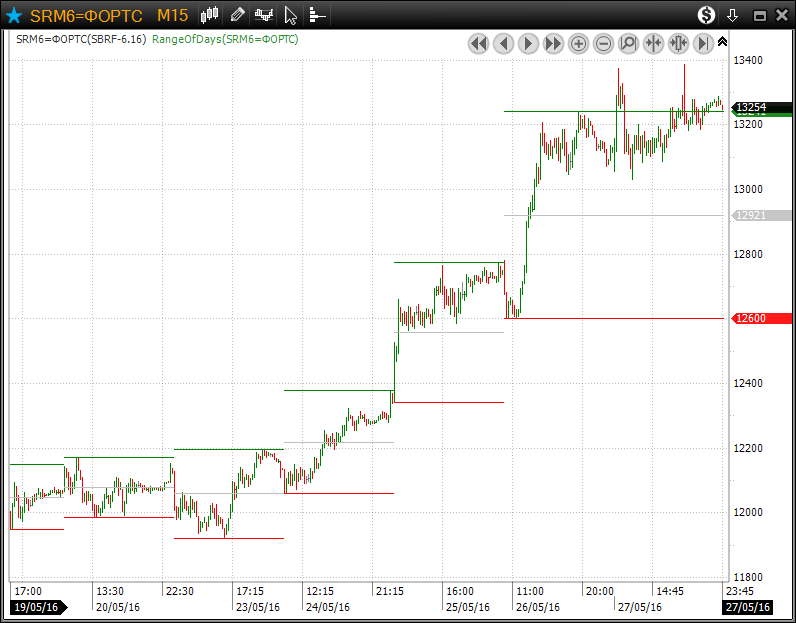Viewport: 796px width, 623px height.
Task: Open the candlestick chart type selector
Action: coord(209,15)
